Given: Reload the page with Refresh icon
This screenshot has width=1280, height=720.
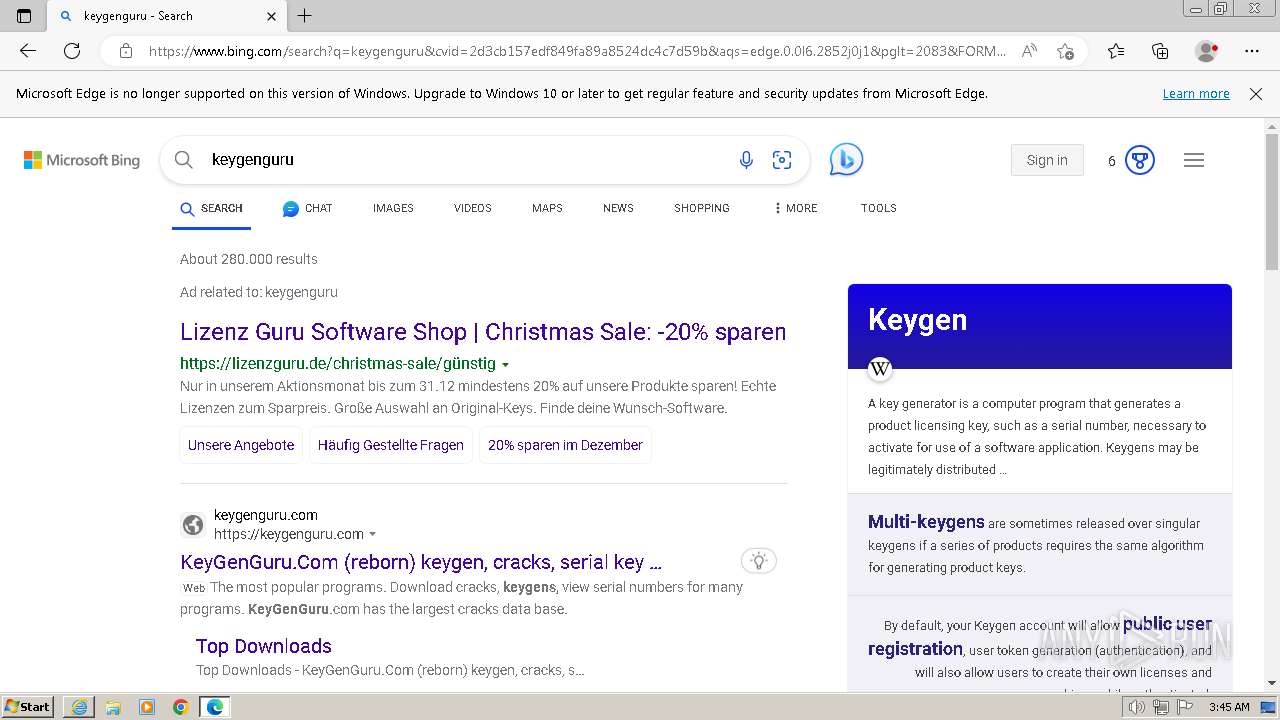Looking at the screenshot, I should point(72,51).
